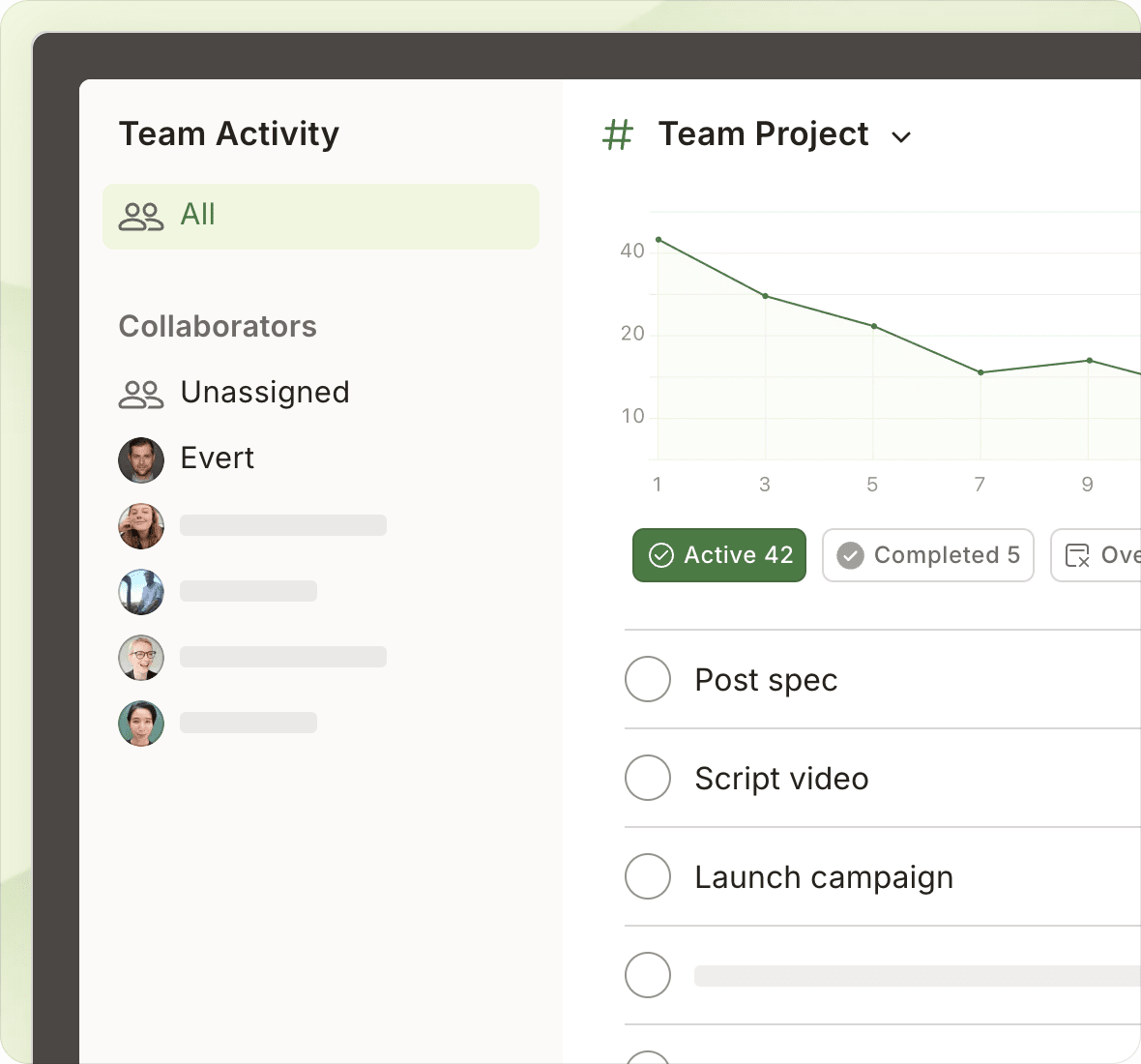Image resolution: width=1141 pixels, height=1064 pixels.
Task: Complete the Launch campaign task
Action: pyautogui.click(x=648, y=876)
